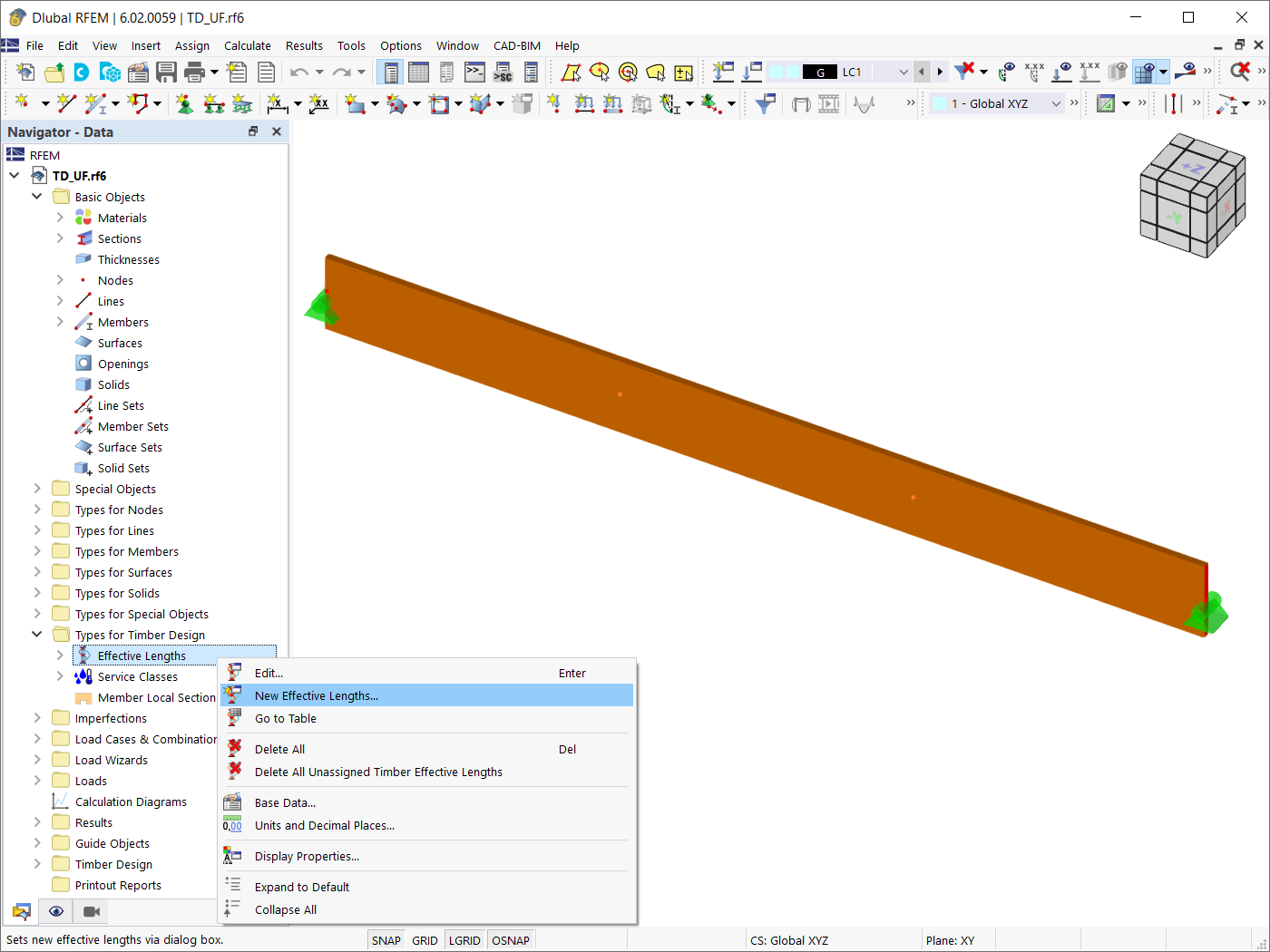Viewport: 1270px width, 952px height.
Task: Toggle the Navigator panel toolbar button
Action: 390,72
